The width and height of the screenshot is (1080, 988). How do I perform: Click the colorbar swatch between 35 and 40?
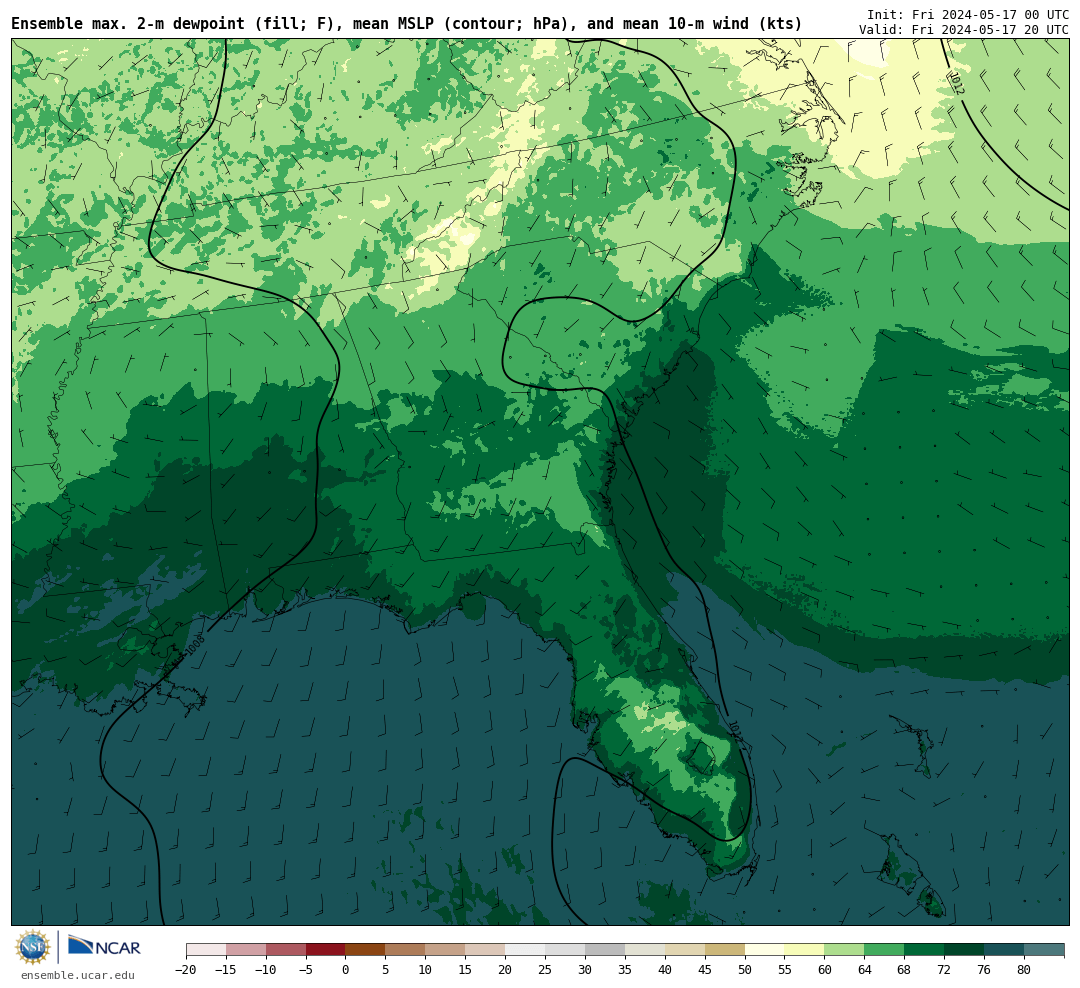pos(645,950)
